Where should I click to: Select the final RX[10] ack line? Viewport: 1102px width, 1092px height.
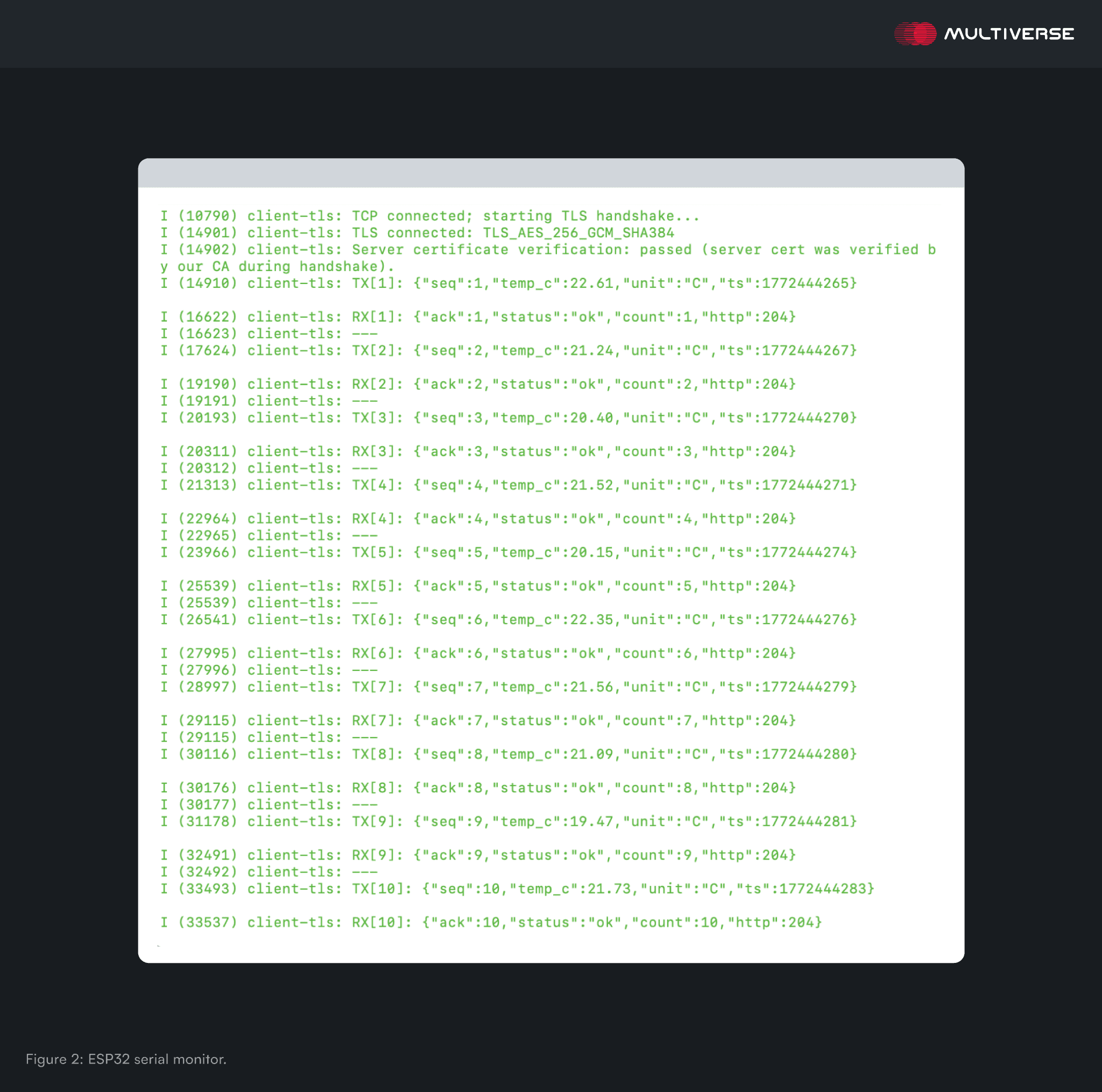(491, 923)
